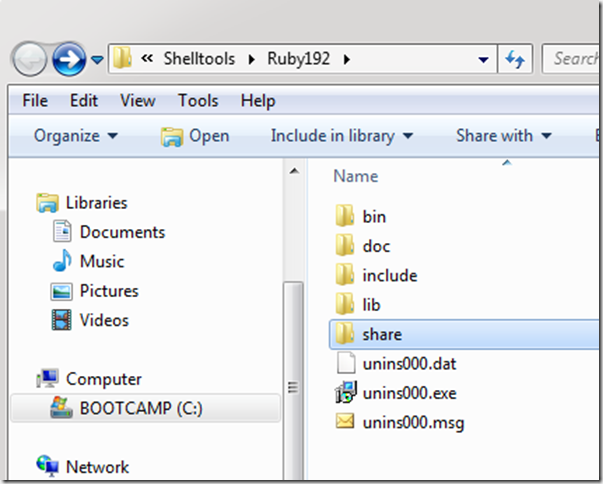Click the Name column header
603x484 pixels.
[x=356, y=176]
